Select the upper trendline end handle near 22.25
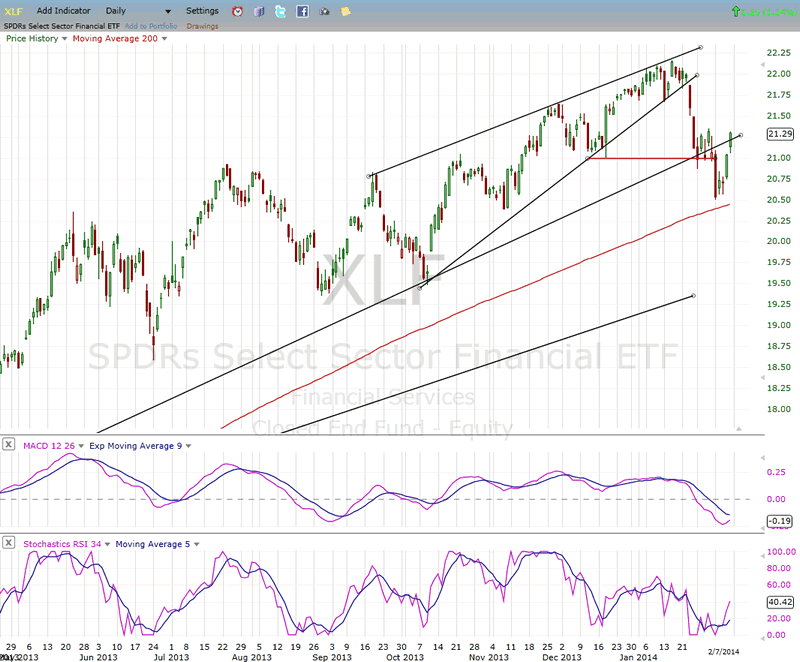Viewport: 800px width, 662px height. [x=701, y=47]
